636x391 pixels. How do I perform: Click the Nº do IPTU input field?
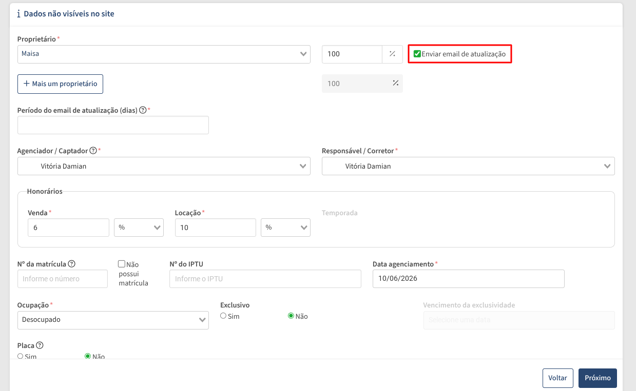click(x=265, y=279)
